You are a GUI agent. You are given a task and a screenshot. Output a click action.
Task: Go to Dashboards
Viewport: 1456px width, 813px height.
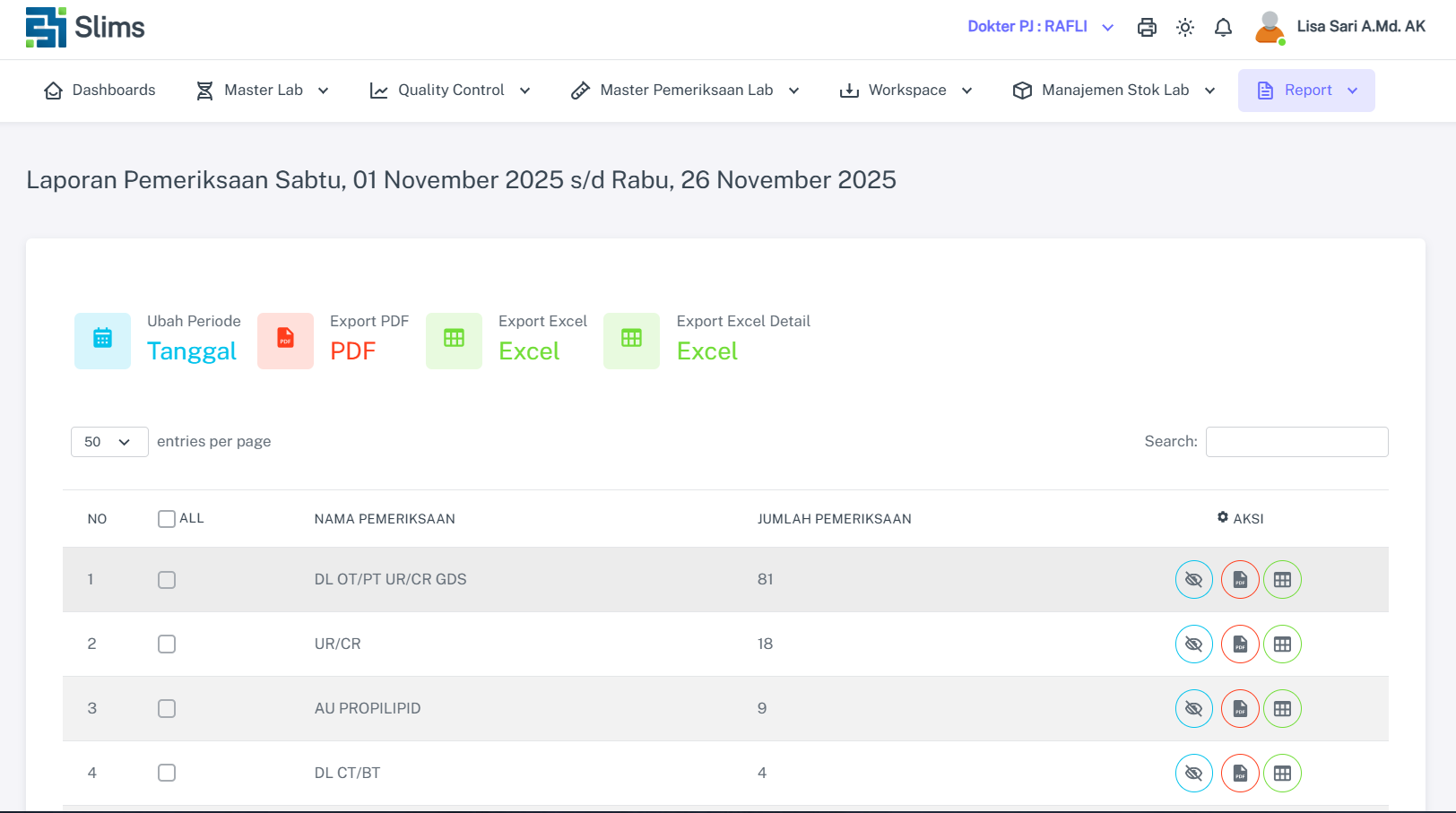(x=100, y=91)
